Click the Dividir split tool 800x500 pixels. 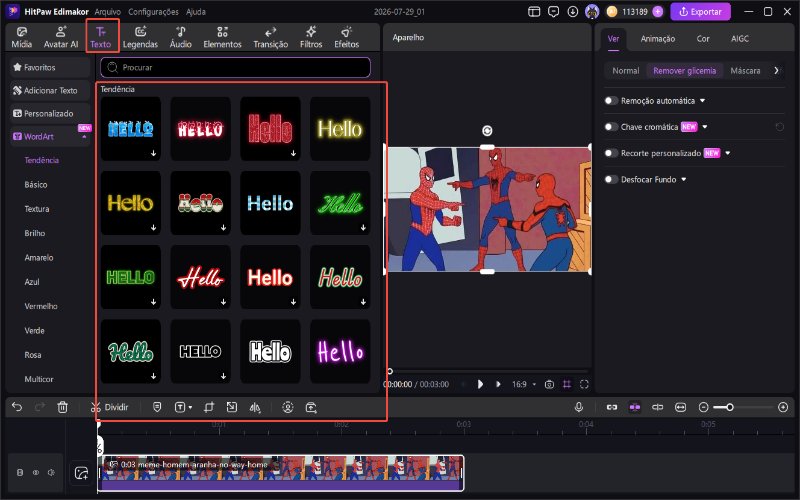[x=109, y=407]
